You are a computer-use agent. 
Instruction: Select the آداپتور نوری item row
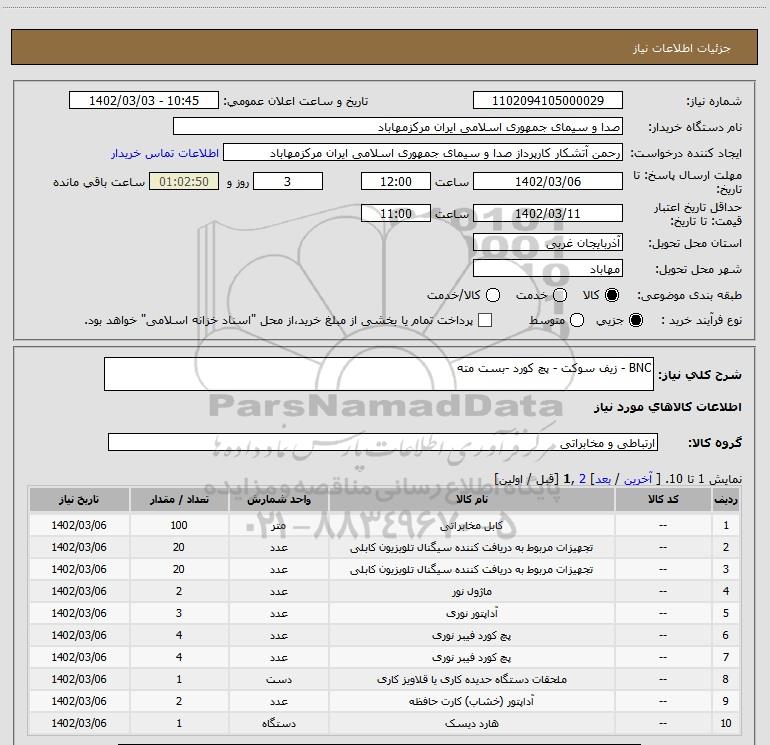pyautogui.click(x=384, y=613)
